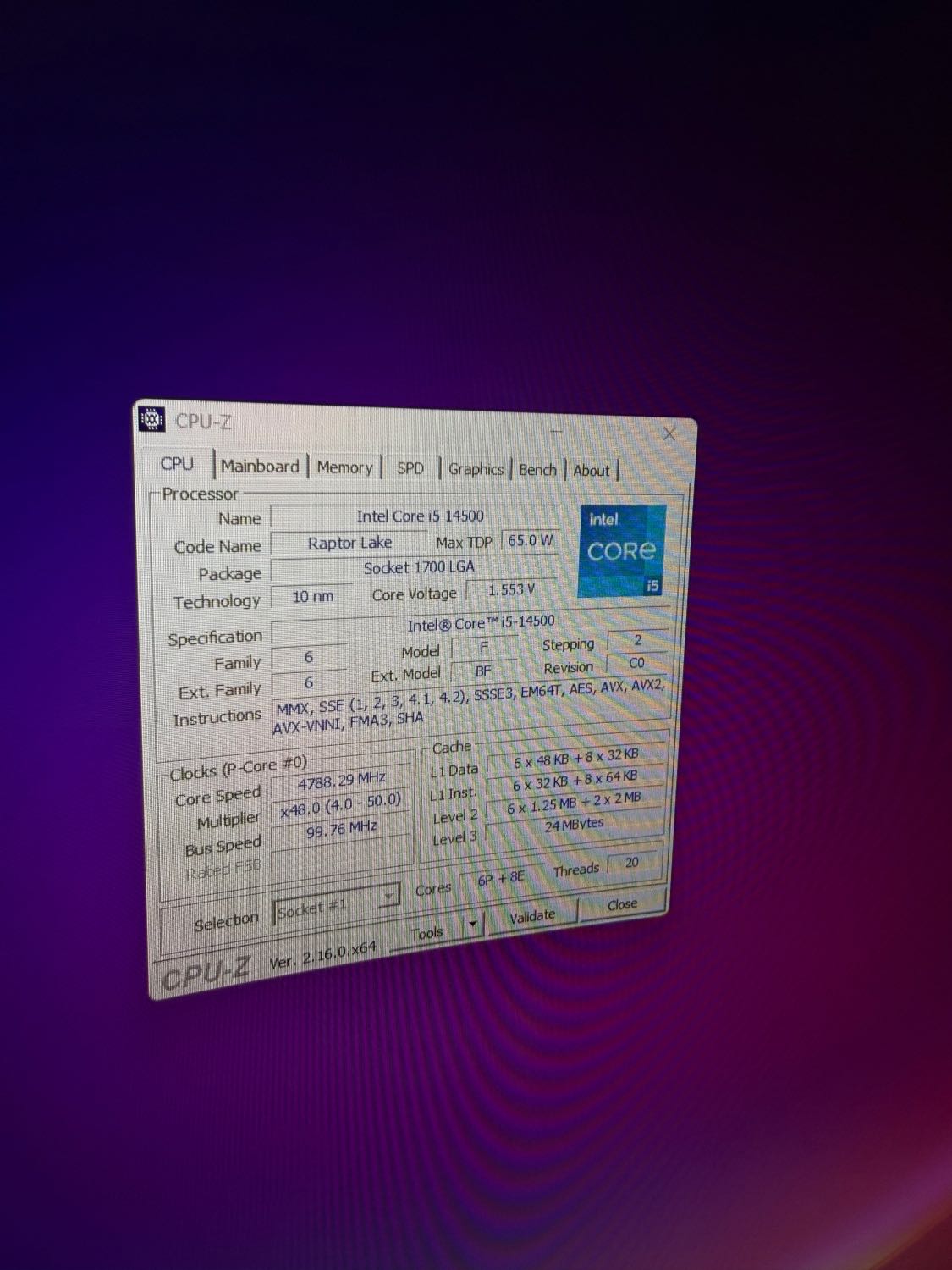Click the Level 2 cache value

(x=575, y=803)
